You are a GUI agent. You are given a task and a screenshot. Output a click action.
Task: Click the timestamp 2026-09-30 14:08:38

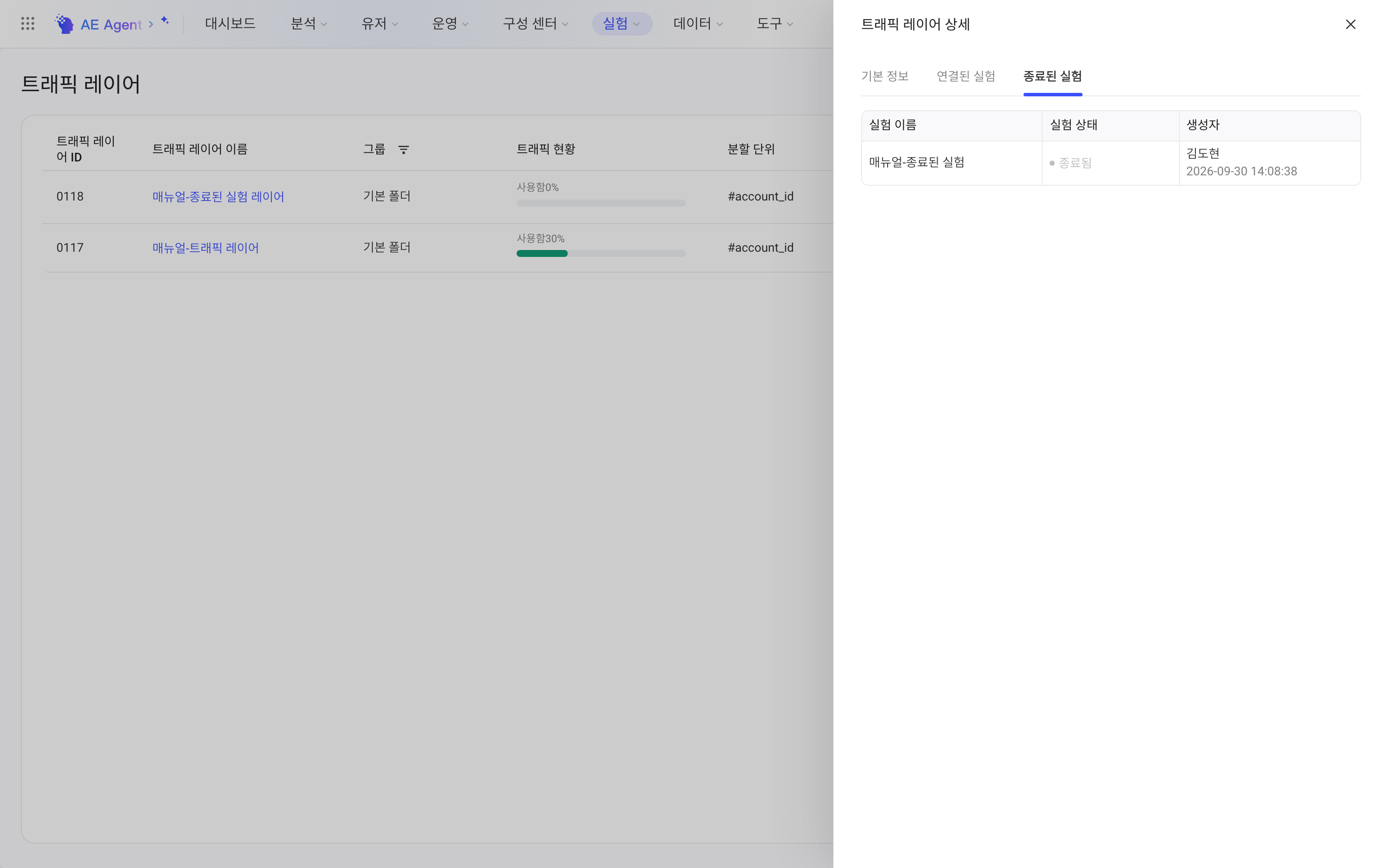coord(1241,171)
